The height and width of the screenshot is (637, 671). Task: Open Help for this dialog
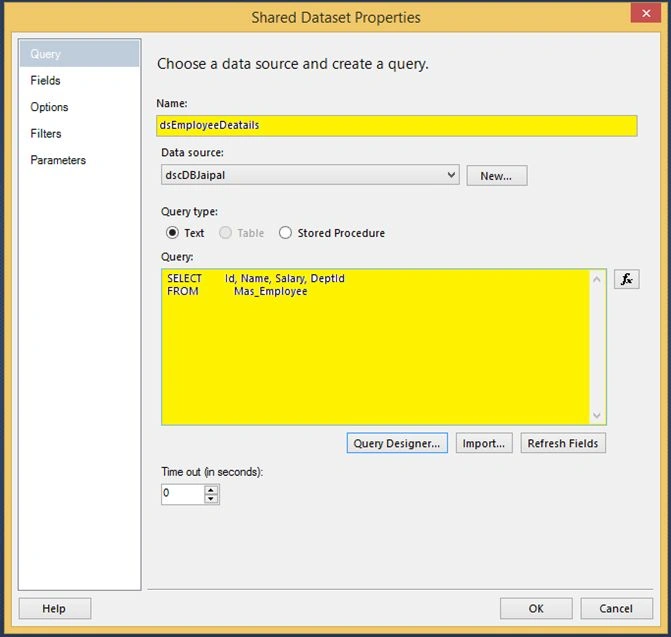54,608
